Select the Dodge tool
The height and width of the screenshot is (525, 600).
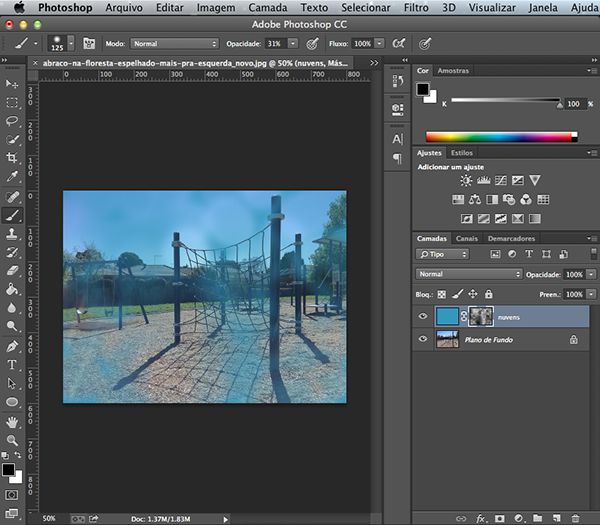(x=12, y=326)
